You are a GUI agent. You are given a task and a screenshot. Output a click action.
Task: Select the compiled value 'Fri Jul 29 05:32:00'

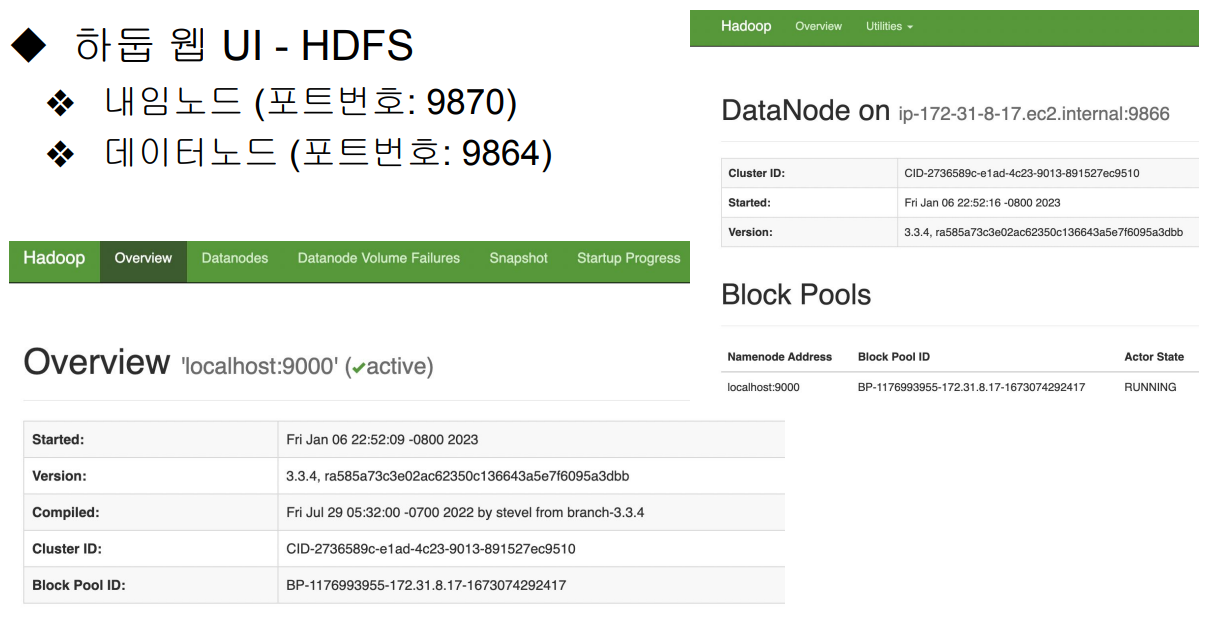coord(465,512)
